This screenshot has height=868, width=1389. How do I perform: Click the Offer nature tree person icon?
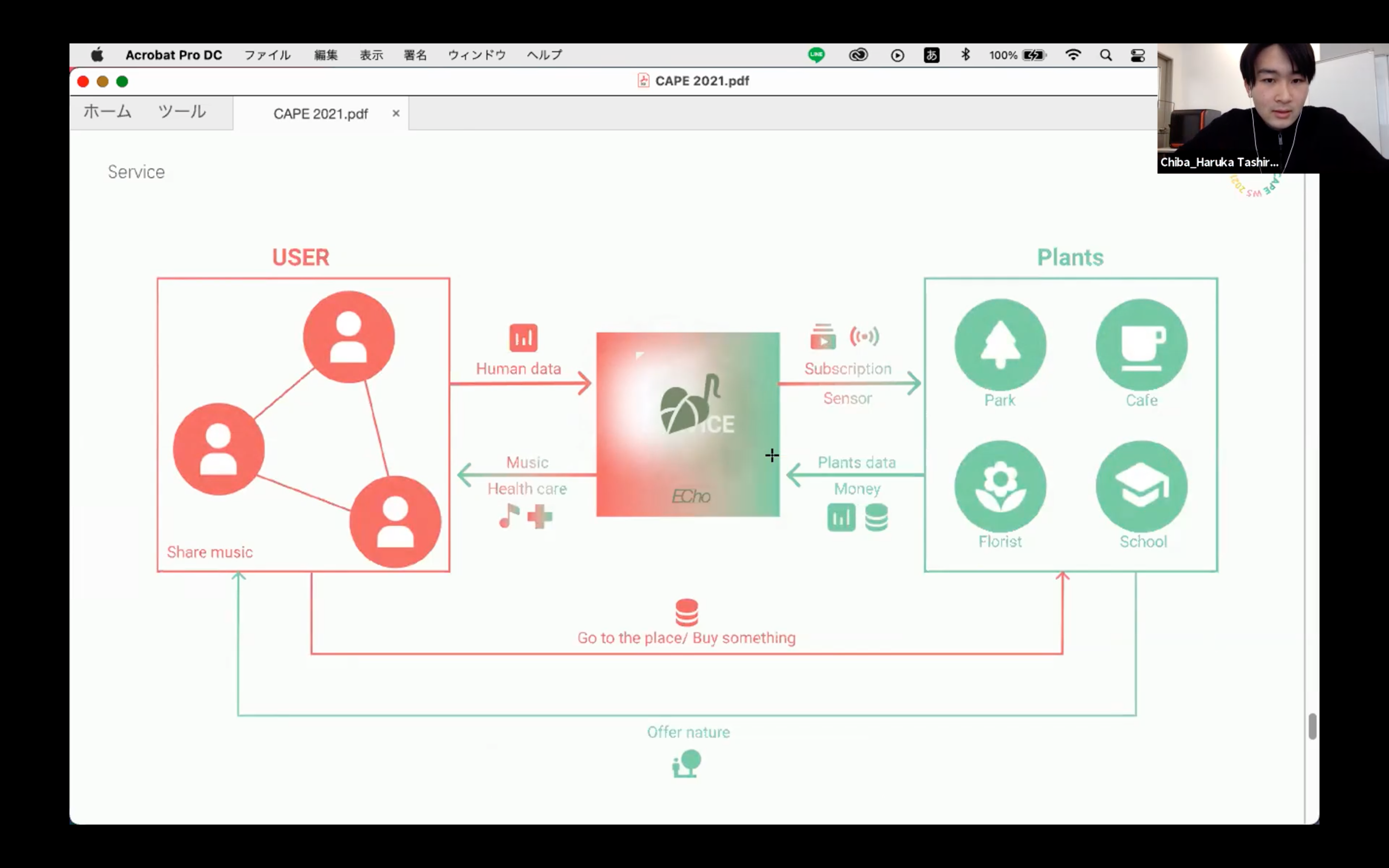coord(686,764)
